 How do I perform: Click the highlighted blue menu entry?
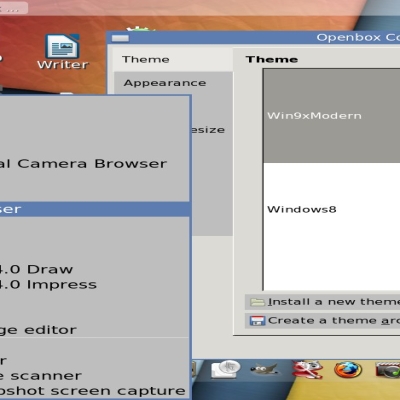tap(95, 209)
